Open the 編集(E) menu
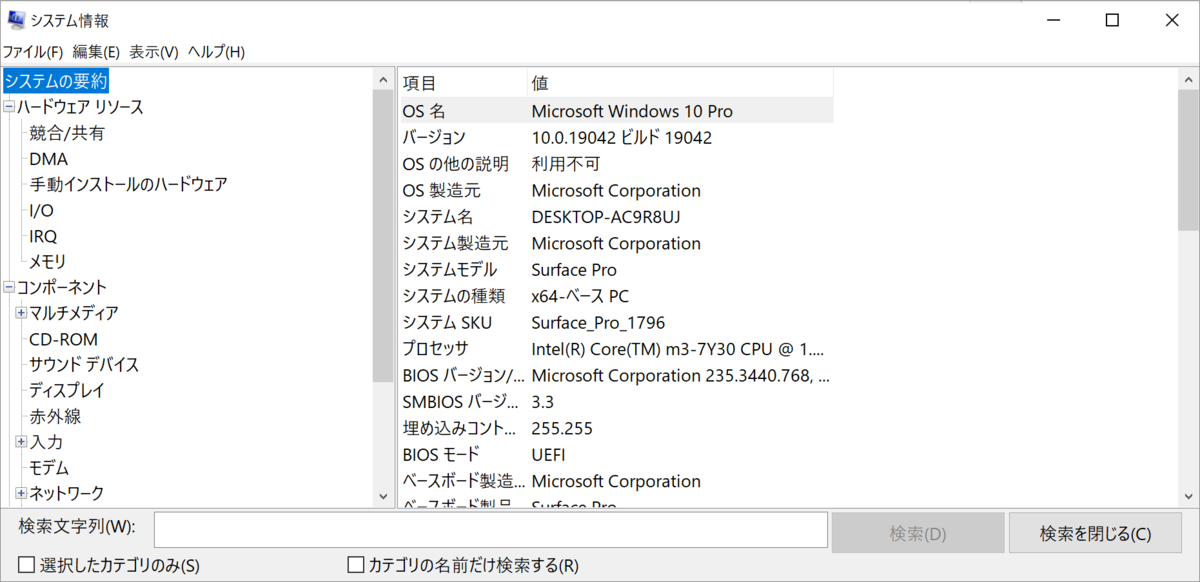The width and height of the screenshot is (1200, 582). [96, 52]
